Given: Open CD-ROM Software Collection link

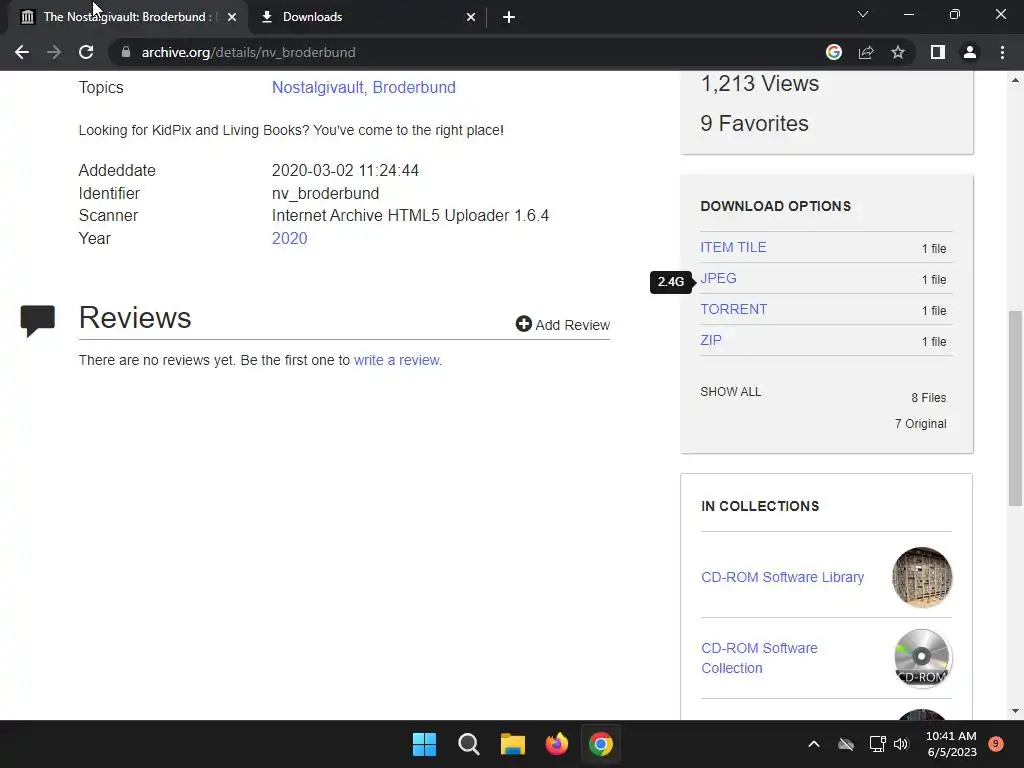Looking at the screenshot, I should pos(759,658).
